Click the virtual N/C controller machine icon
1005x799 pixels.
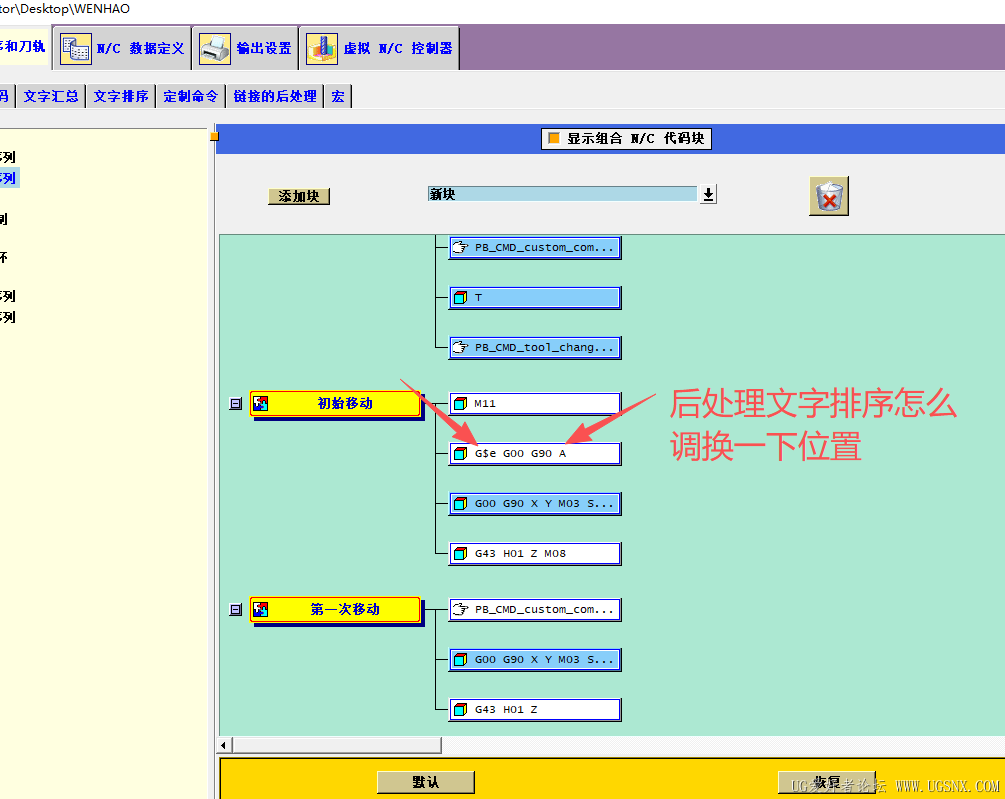[322, 49]
